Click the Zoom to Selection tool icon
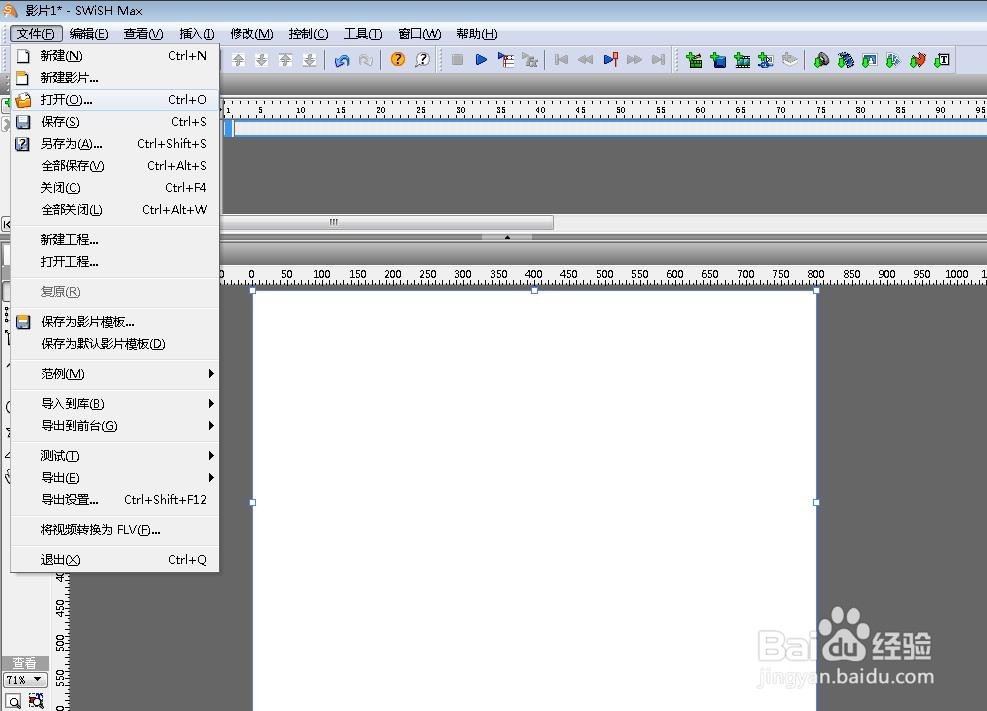This screenshot has width=987, height=711. [36, 702]
